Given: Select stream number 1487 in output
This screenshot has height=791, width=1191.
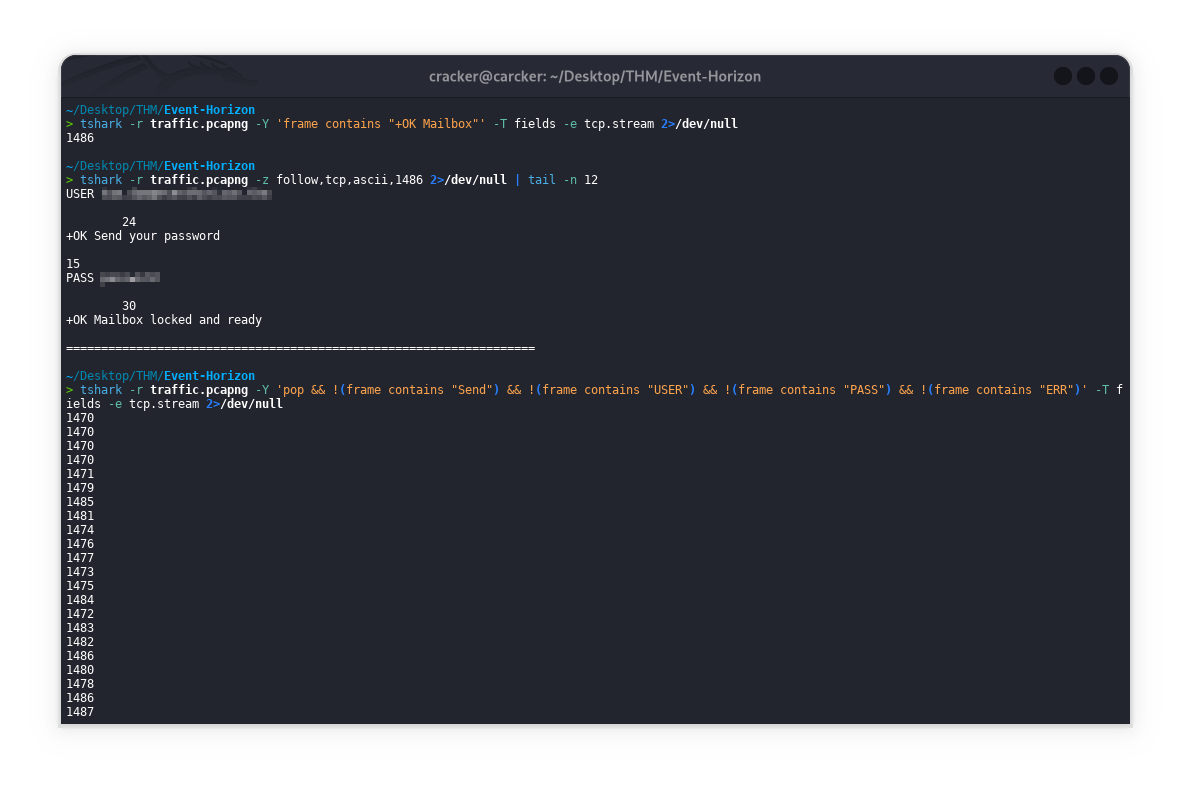Looking at the screenshot, I should point(80,712).
